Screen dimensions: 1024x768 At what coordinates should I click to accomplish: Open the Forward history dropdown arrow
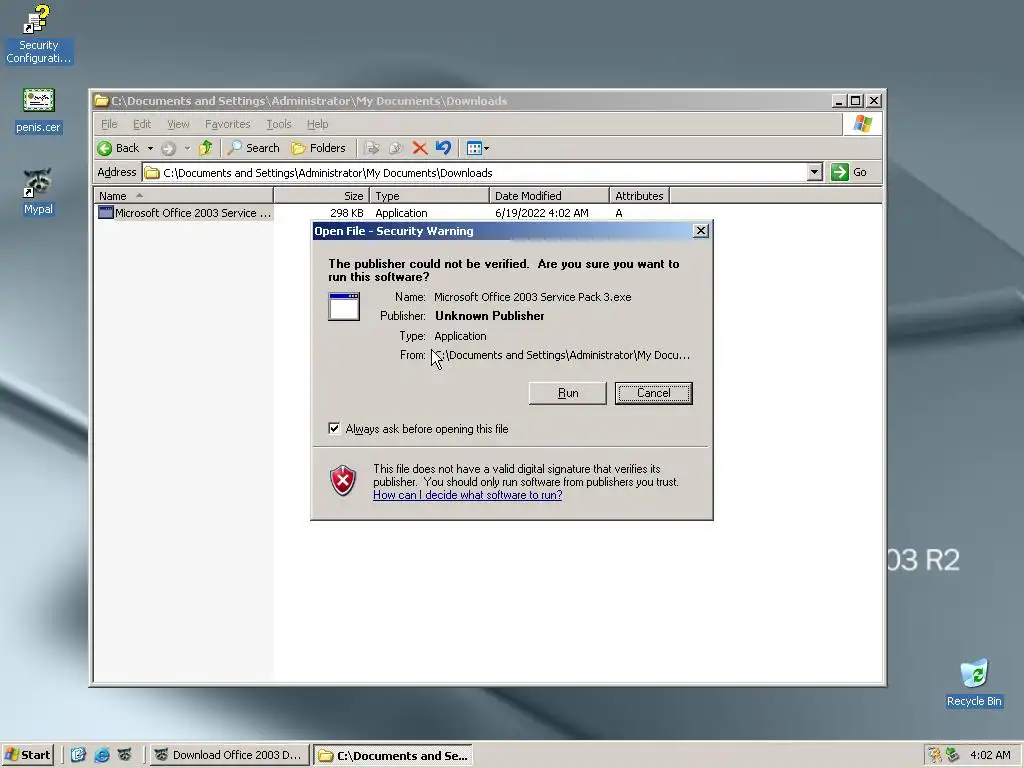187,148
